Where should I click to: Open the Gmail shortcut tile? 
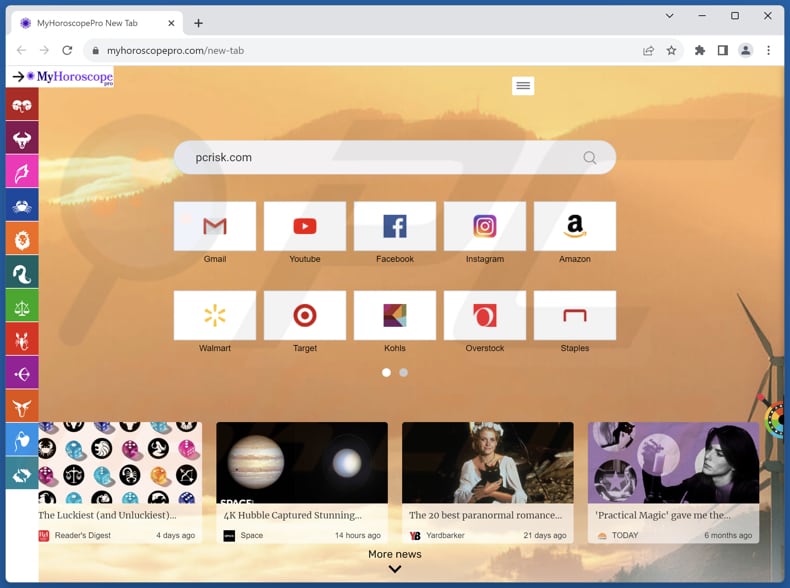coord(215,226)
